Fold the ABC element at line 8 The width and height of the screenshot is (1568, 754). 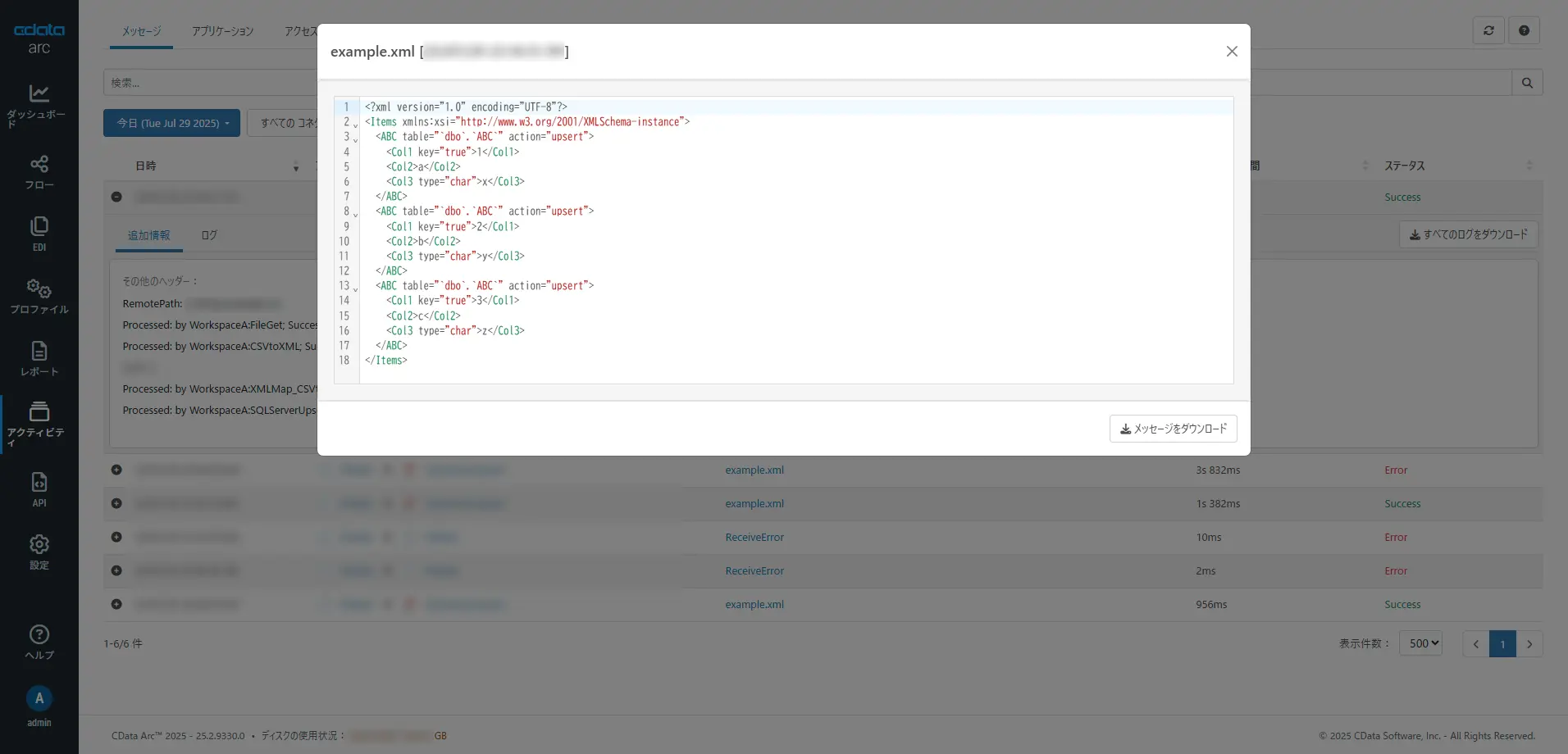(355, 215)
